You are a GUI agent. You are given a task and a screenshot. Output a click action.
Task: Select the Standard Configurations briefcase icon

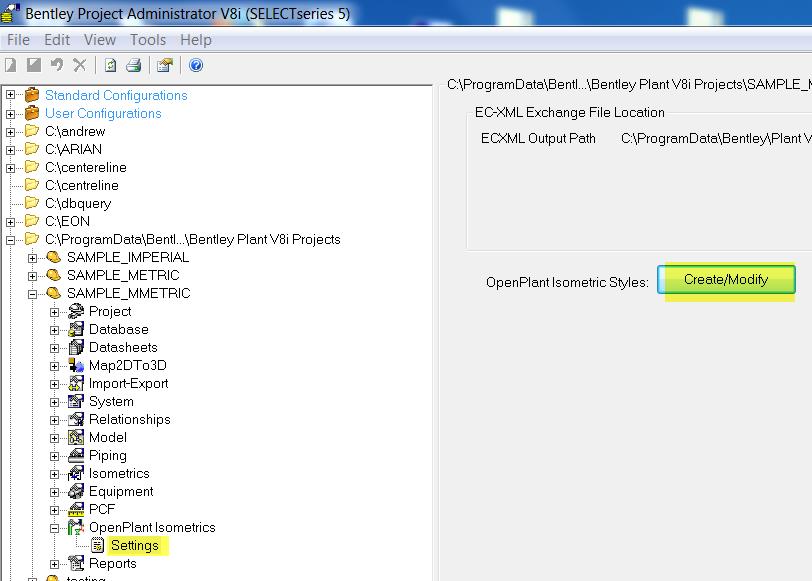coord(32,95)
